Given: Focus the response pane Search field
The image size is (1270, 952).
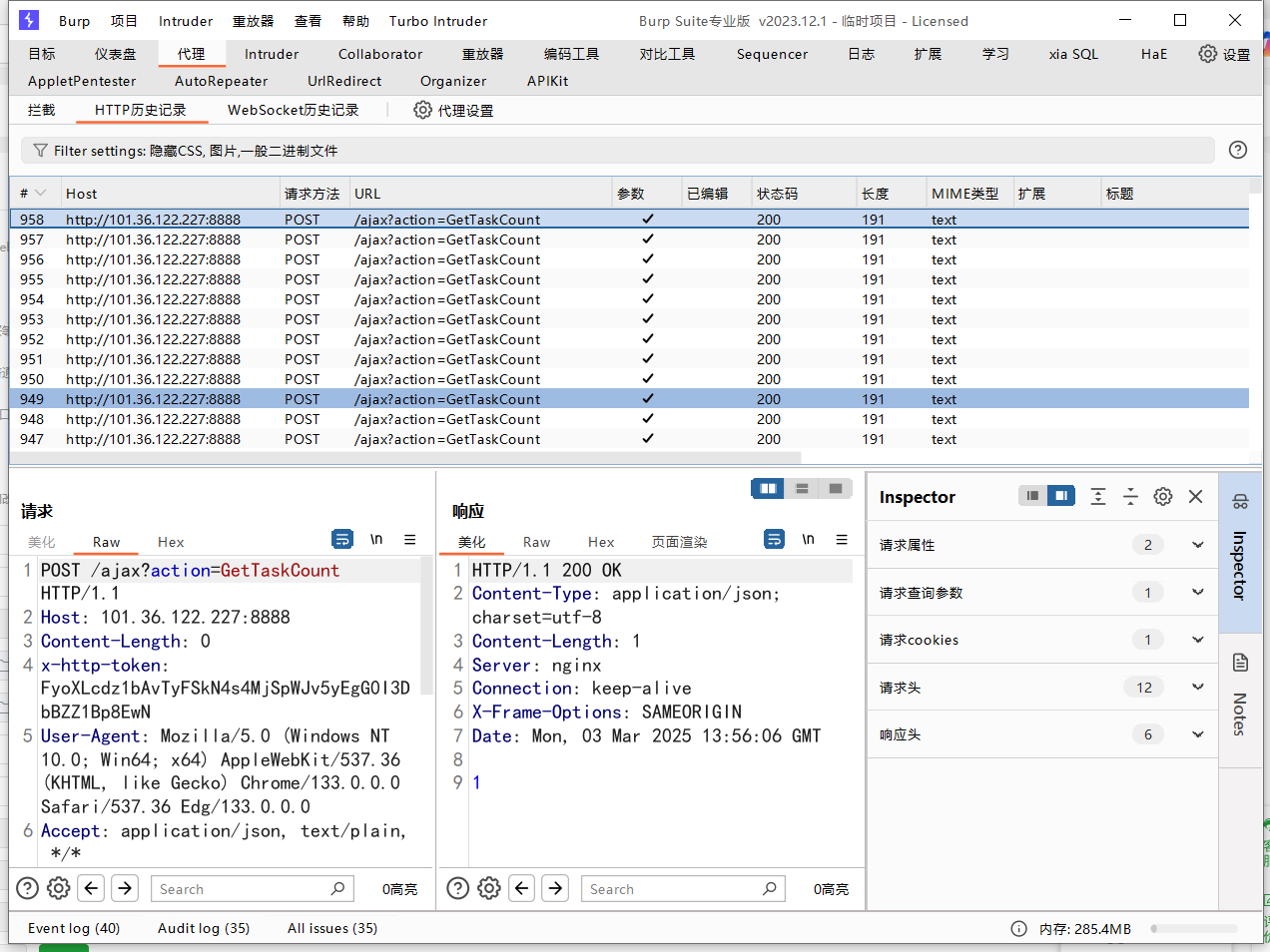Looking at the screenshot, I should pos(683,888).
